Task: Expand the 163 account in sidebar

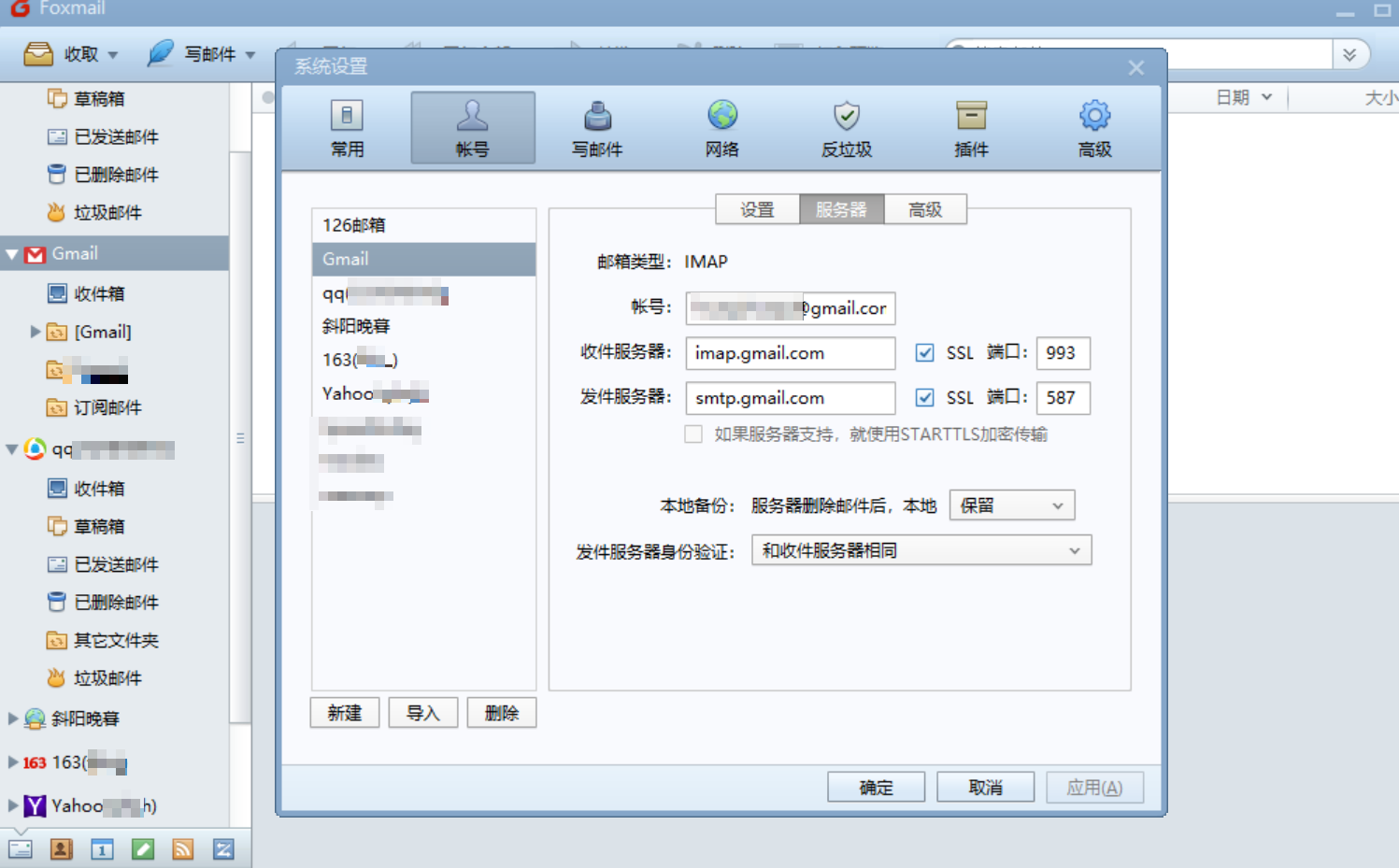Action: click(13, 761)
